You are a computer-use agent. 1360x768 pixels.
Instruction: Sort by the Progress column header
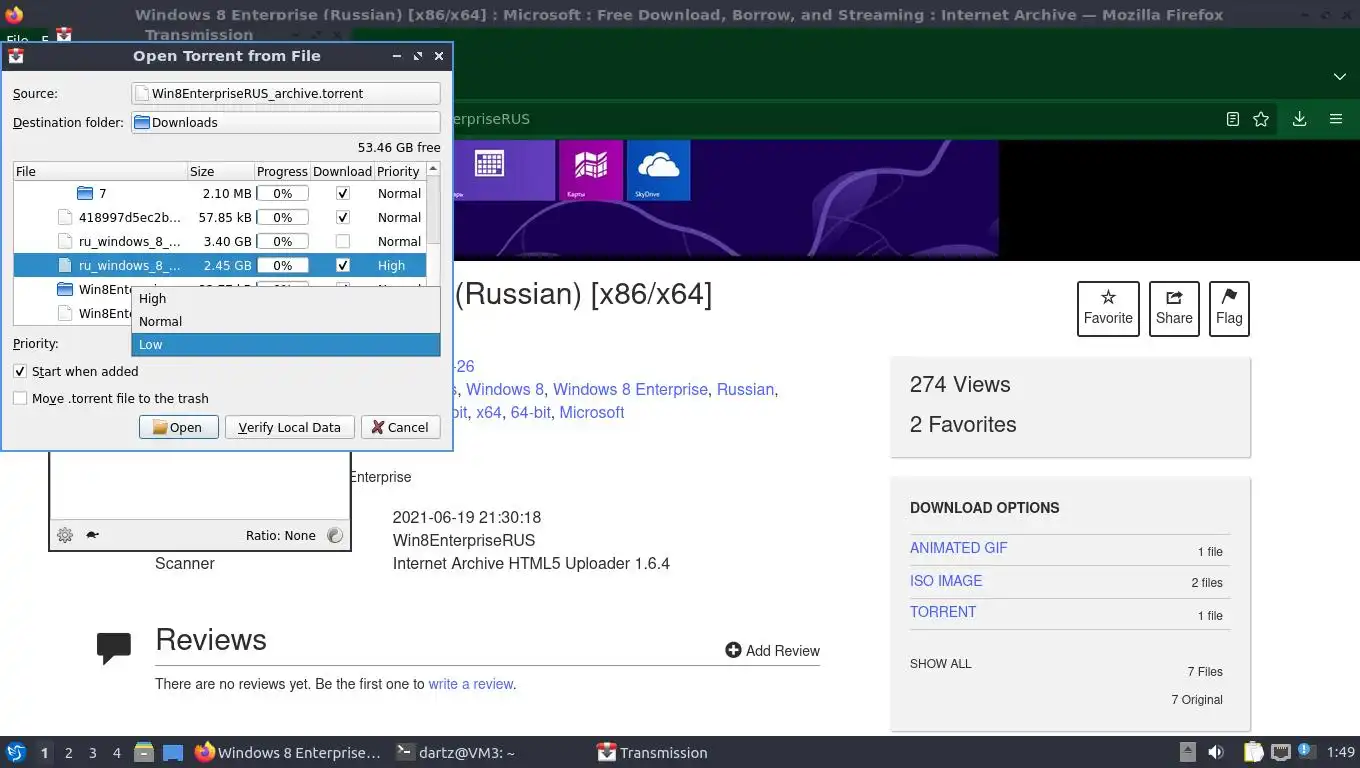click(282, 171)
